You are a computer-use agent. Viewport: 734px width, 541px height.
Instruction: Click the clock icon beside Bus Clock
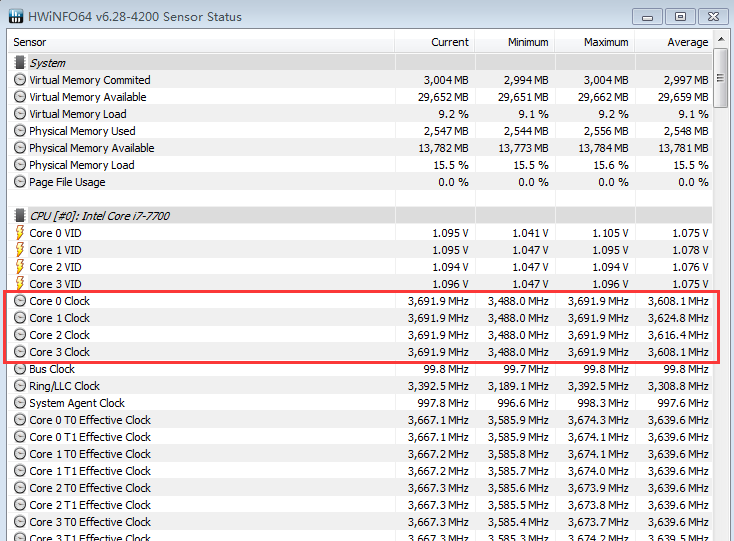coord(20,369)
